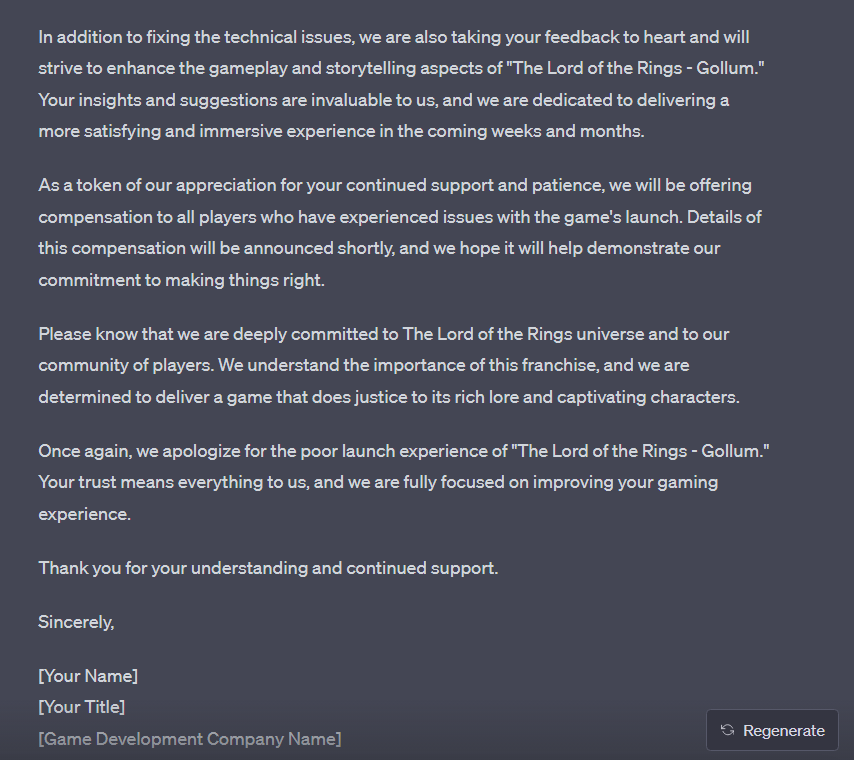Click the "[Your Title]" placeholder text
854x760 pixels.
(82, 707)
